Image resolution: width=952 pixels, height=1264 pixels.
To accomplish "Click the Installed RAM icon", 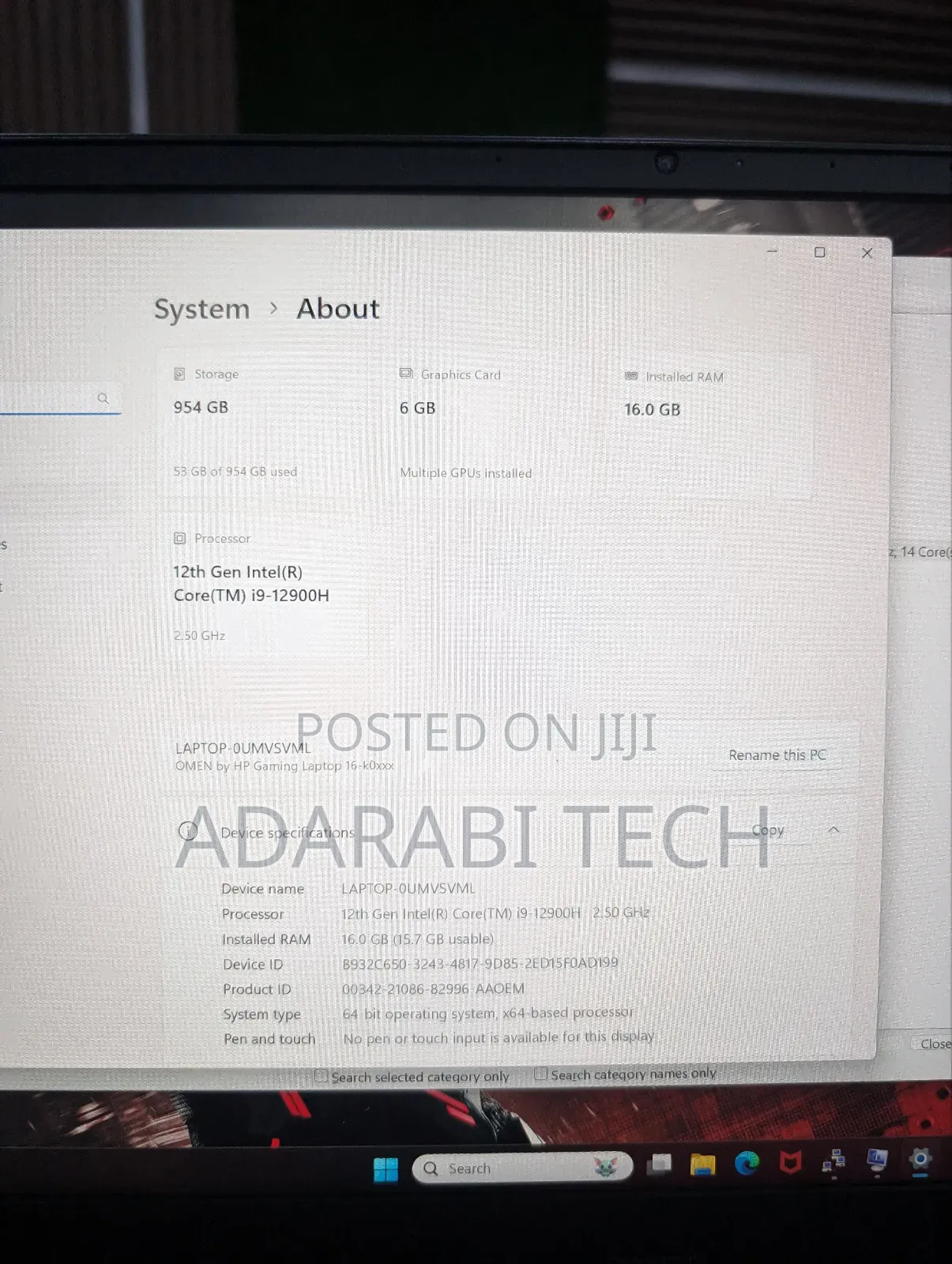I will pos(631,376).
